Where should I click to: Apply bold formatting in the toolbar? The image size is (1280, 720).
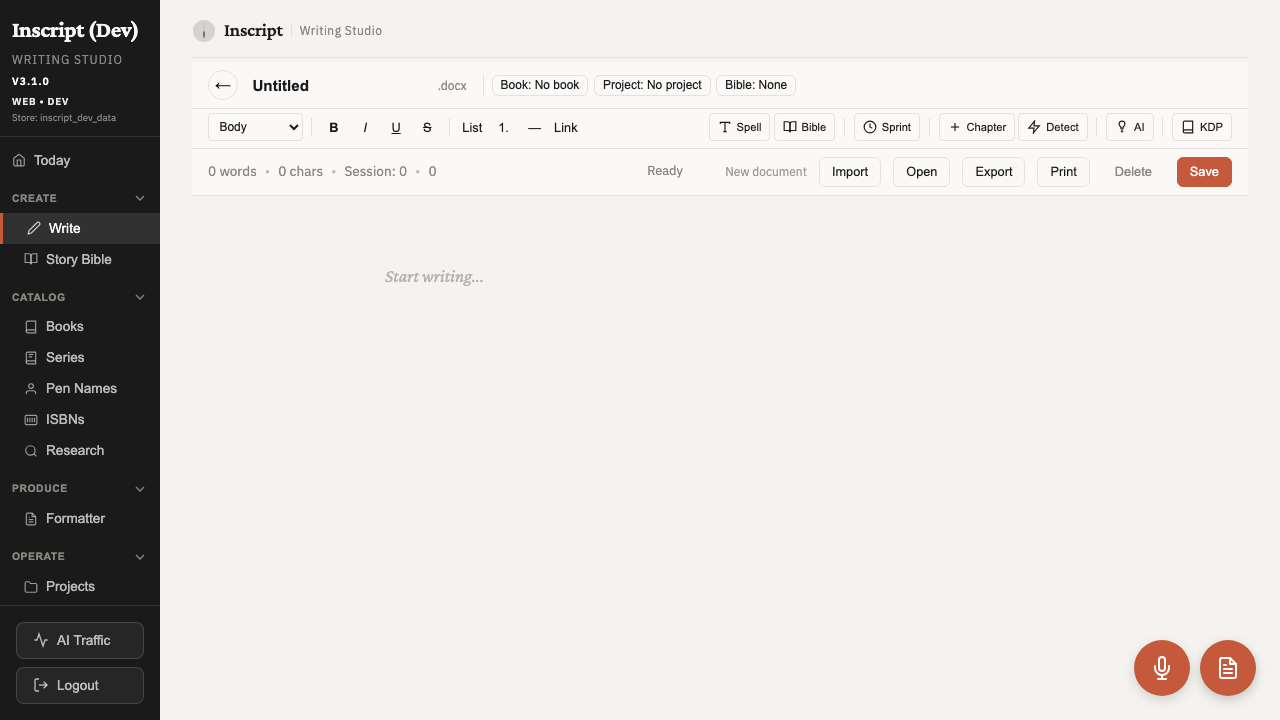333,127
